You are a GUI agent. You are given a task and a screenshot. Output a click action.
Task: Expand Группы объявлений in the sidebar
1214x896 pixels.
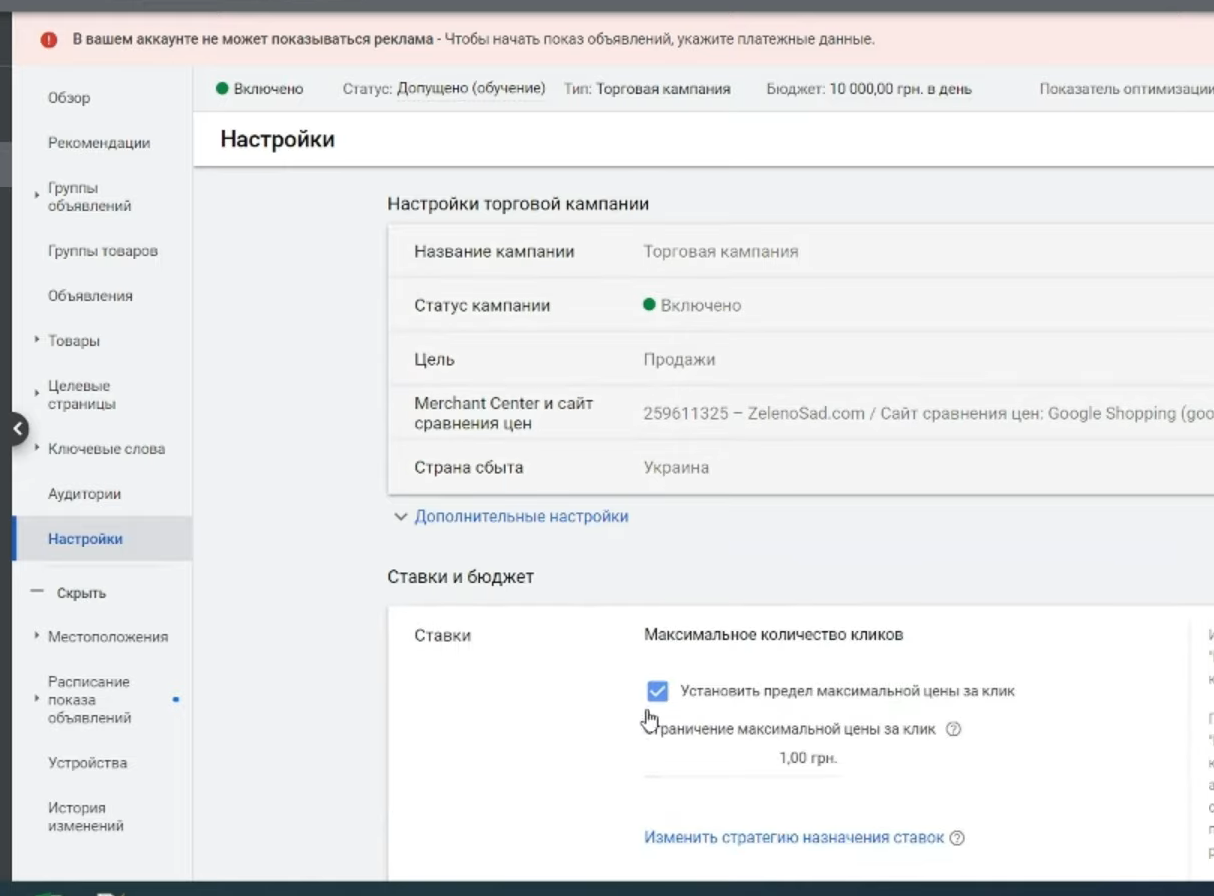pyautogui.click(x=89, y=197)
